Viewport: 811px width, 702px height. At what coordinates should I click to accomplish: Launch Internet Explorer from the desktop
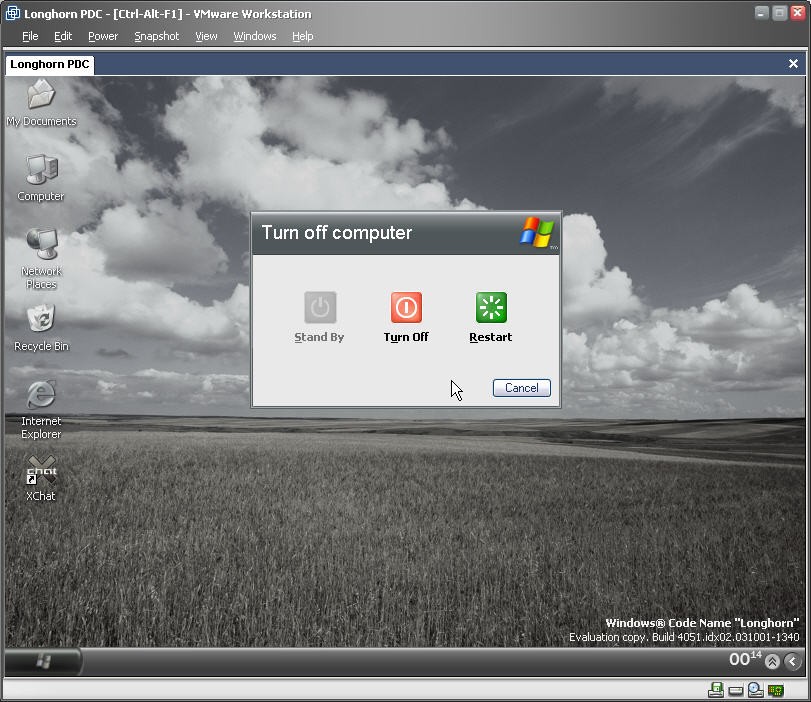[x=41, y=396]
